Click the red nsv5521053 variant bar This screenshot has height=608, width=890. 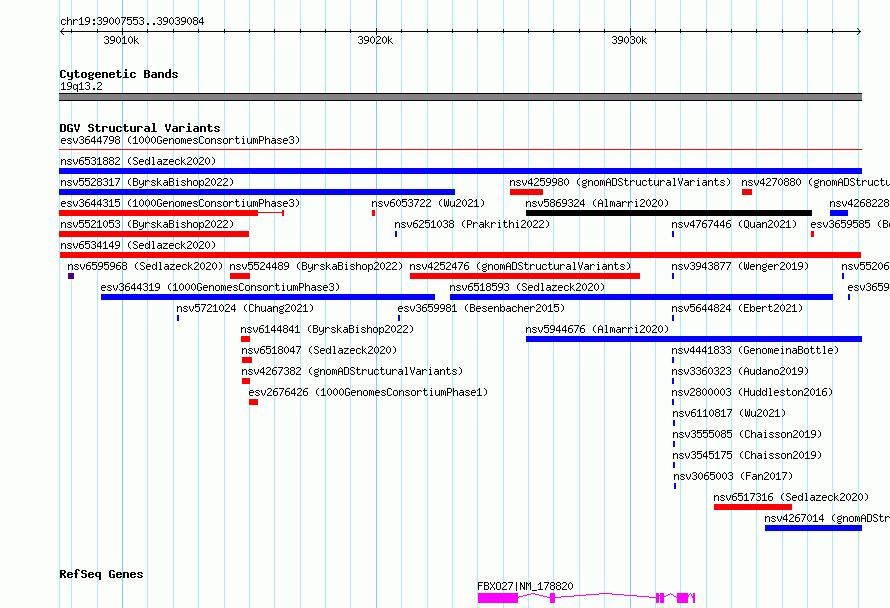[x=154, y=234]
